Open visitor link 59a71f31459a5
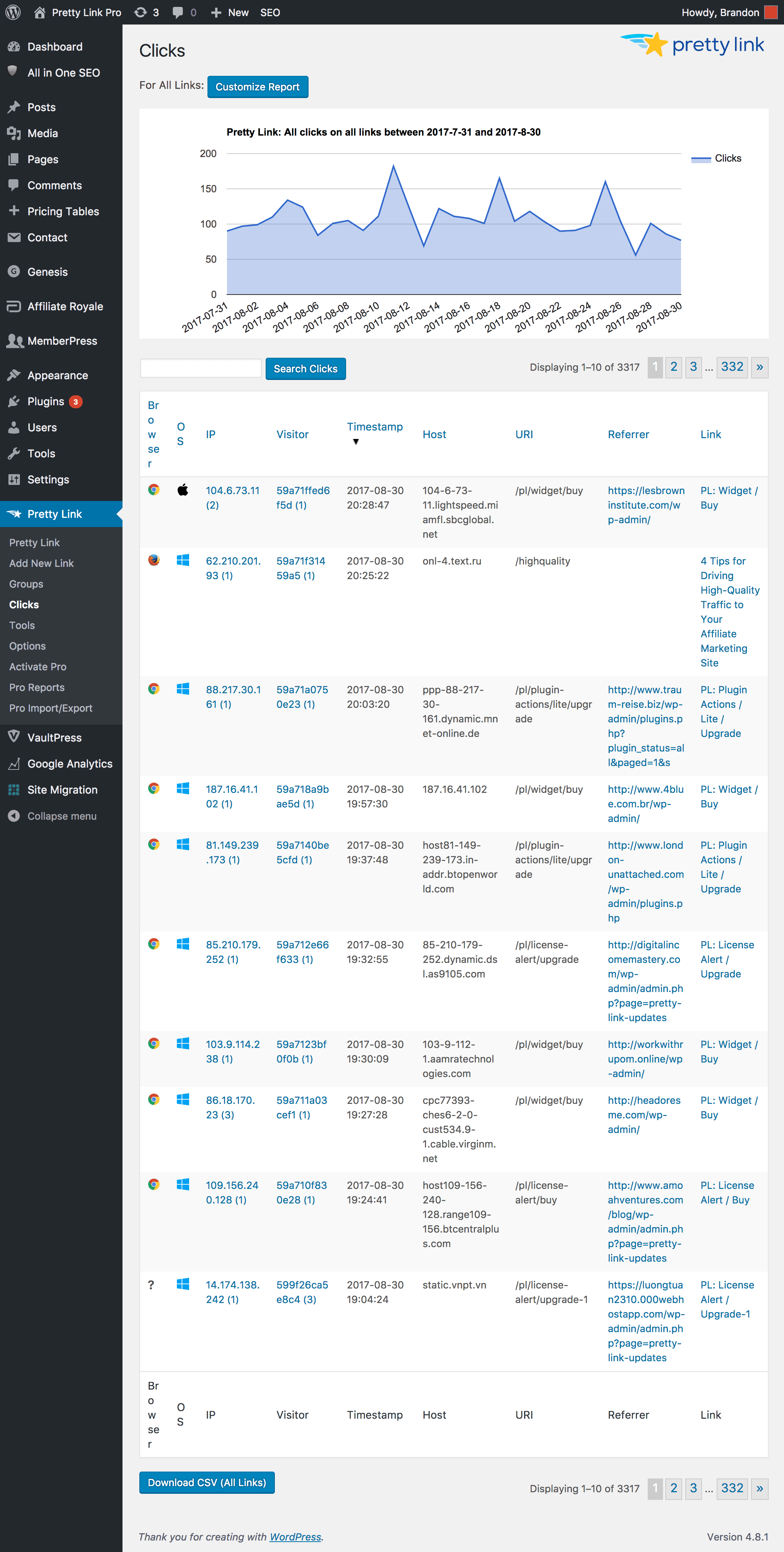The height and width of the screenshot is (1552, 784). (x=301, y=568)
